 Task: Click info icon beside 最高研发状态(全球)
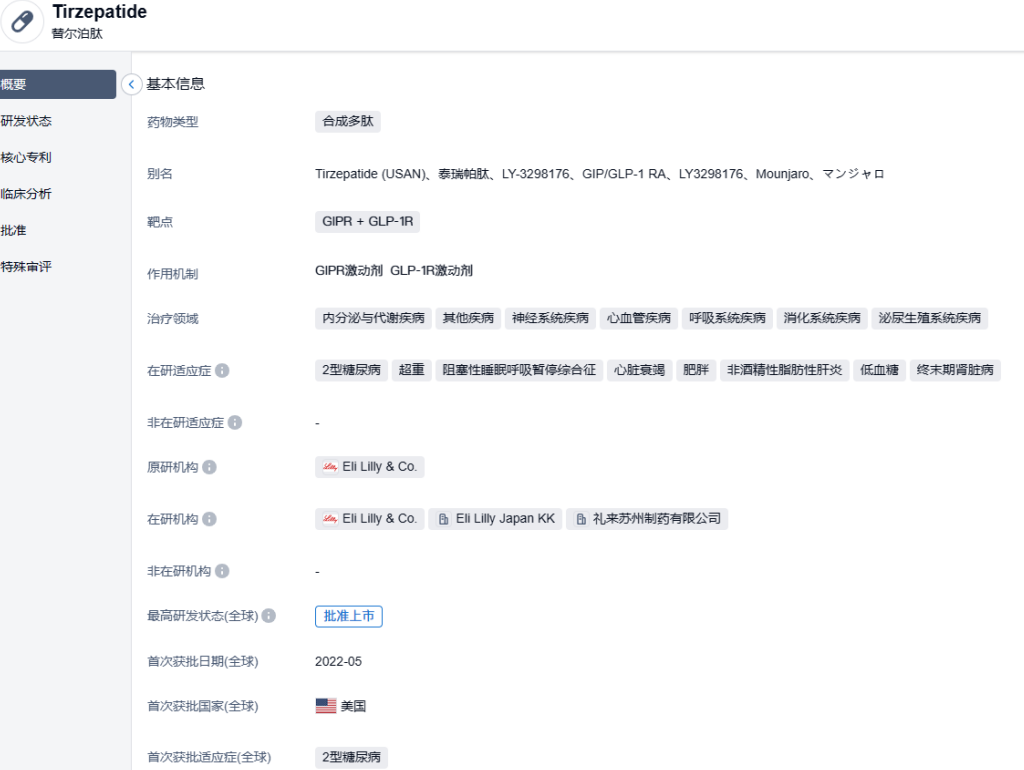pyautogui.click(x=269, y=616)
